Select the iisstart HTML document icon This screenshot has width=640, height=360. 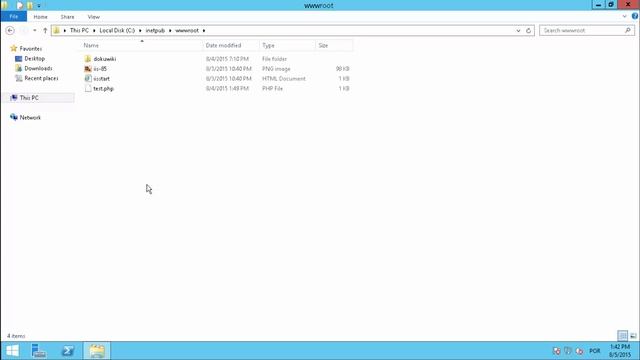coord(88,78)
